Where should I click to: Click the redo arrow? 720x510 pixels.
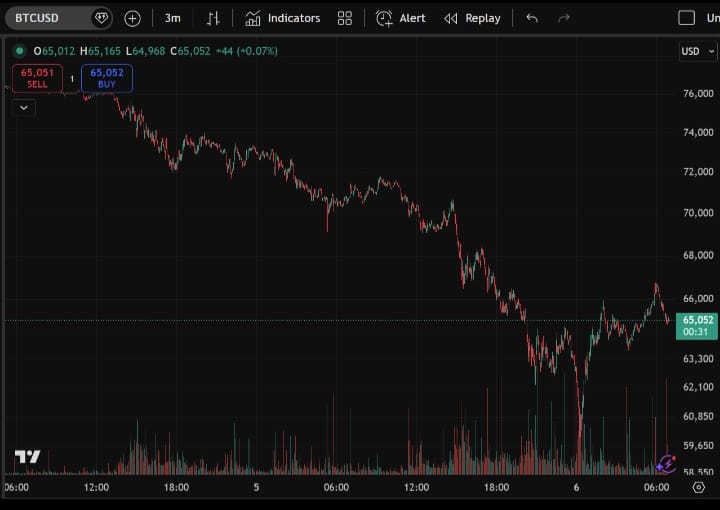[564, 18]
